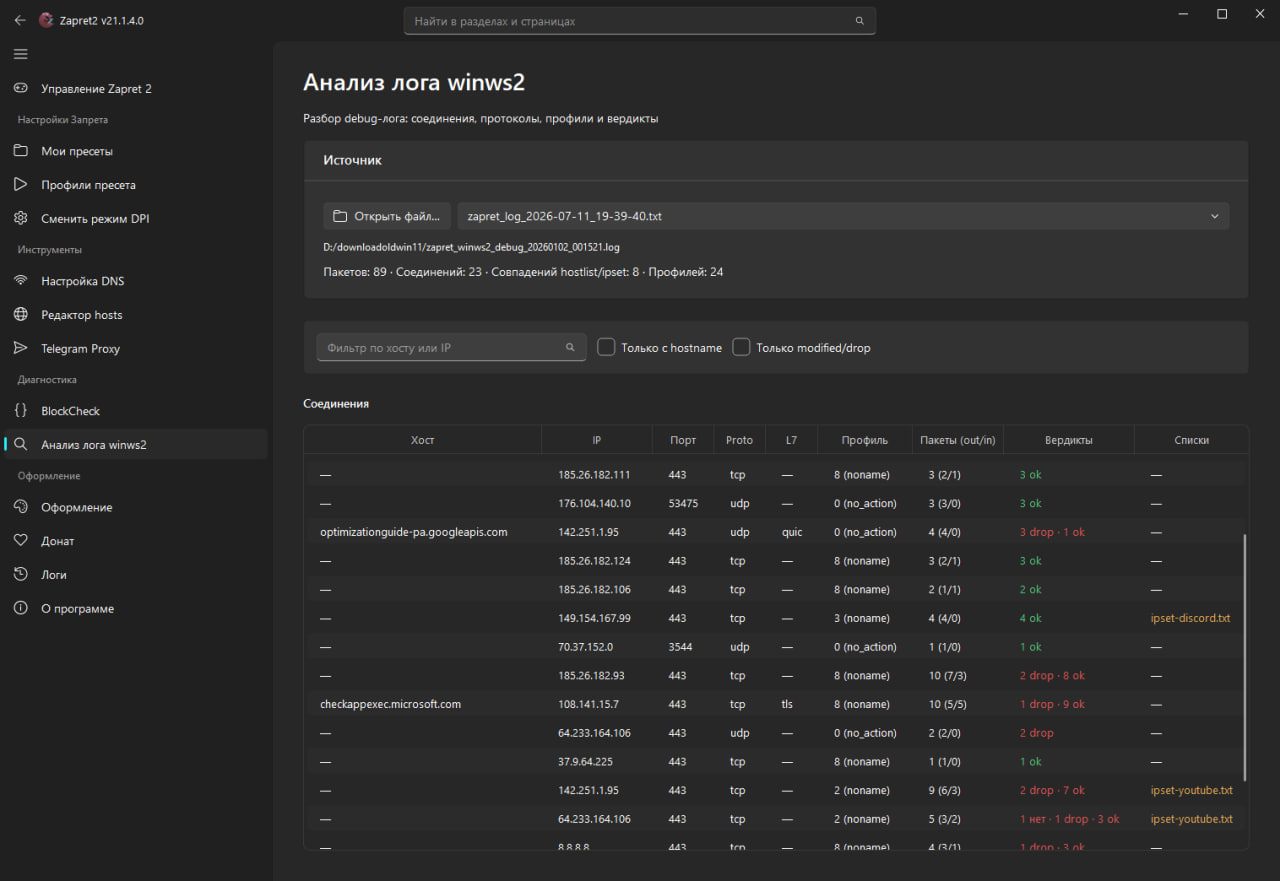Click the wifi icon for Настройка DNS
Screen dimensions: 1280x881
coord(20,281)
